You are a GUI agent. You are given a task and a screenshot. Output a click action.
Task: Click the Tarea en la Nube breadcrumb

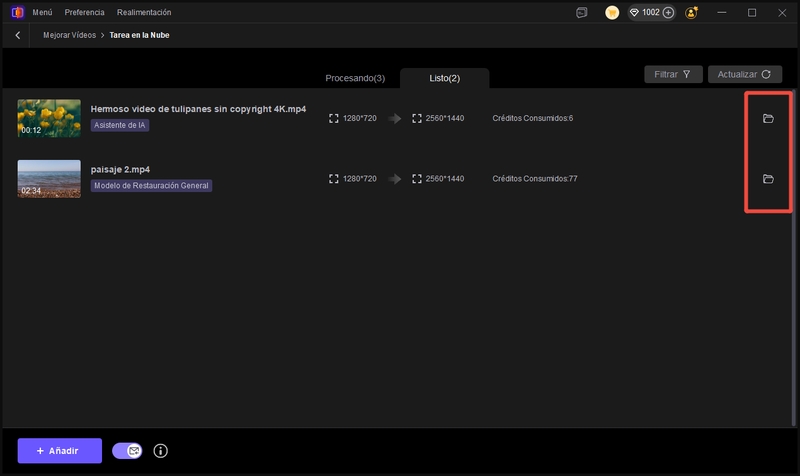coord(139,35)
